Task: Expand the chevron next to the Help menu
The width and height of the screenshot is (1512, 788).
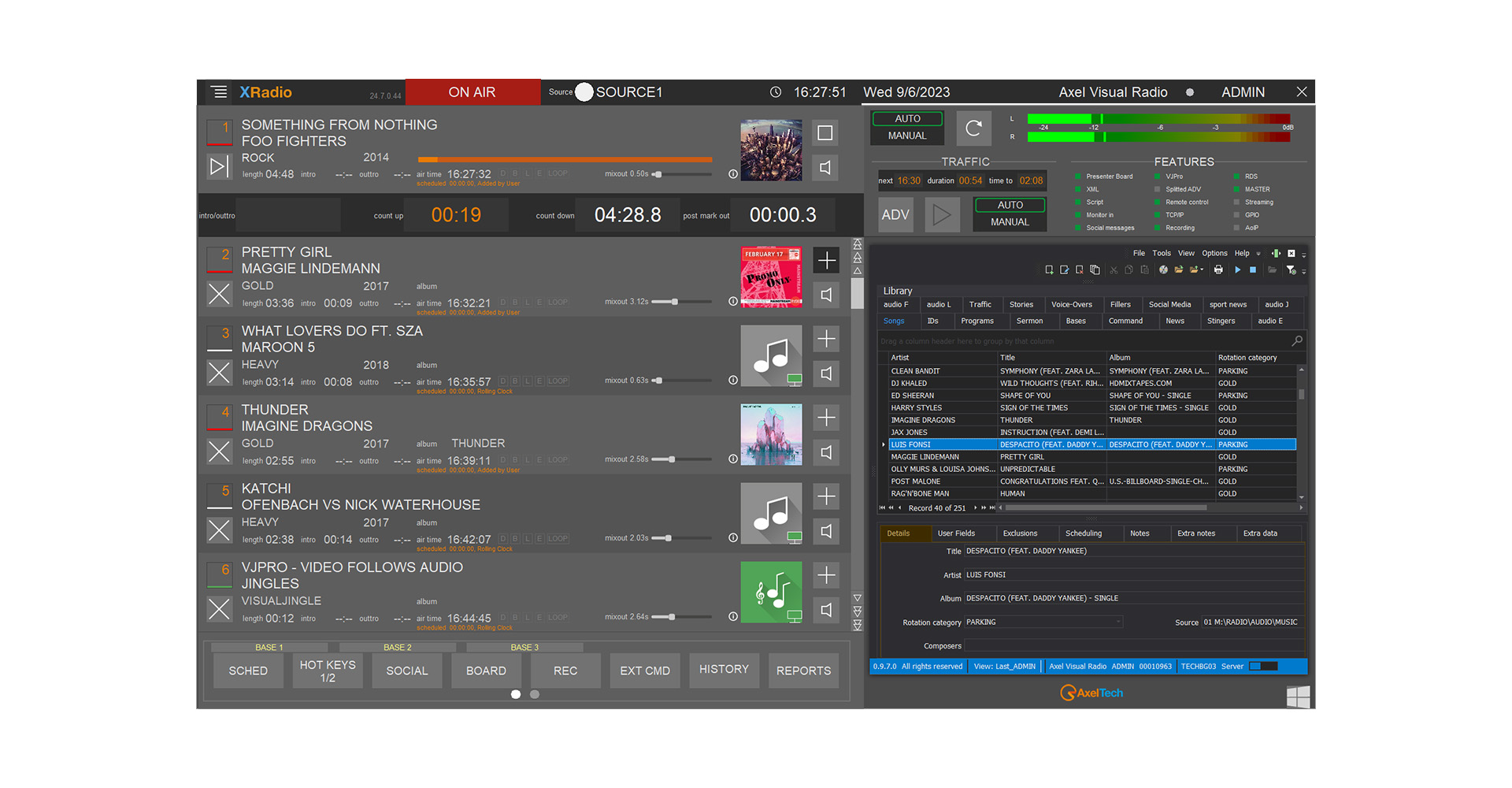Action: coord(1257,253)
